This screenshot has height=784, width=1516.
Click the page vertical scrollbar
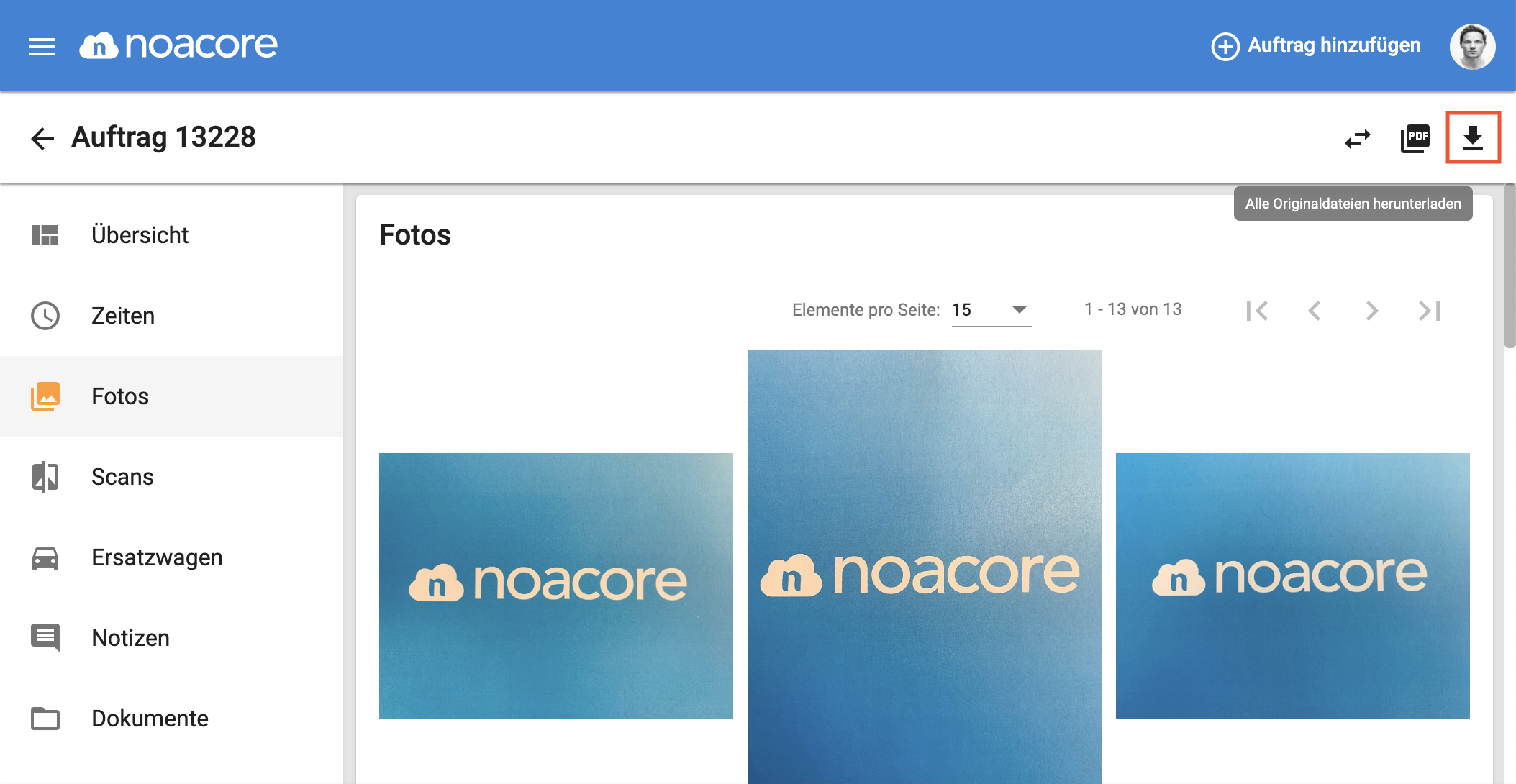(1510, 266)
